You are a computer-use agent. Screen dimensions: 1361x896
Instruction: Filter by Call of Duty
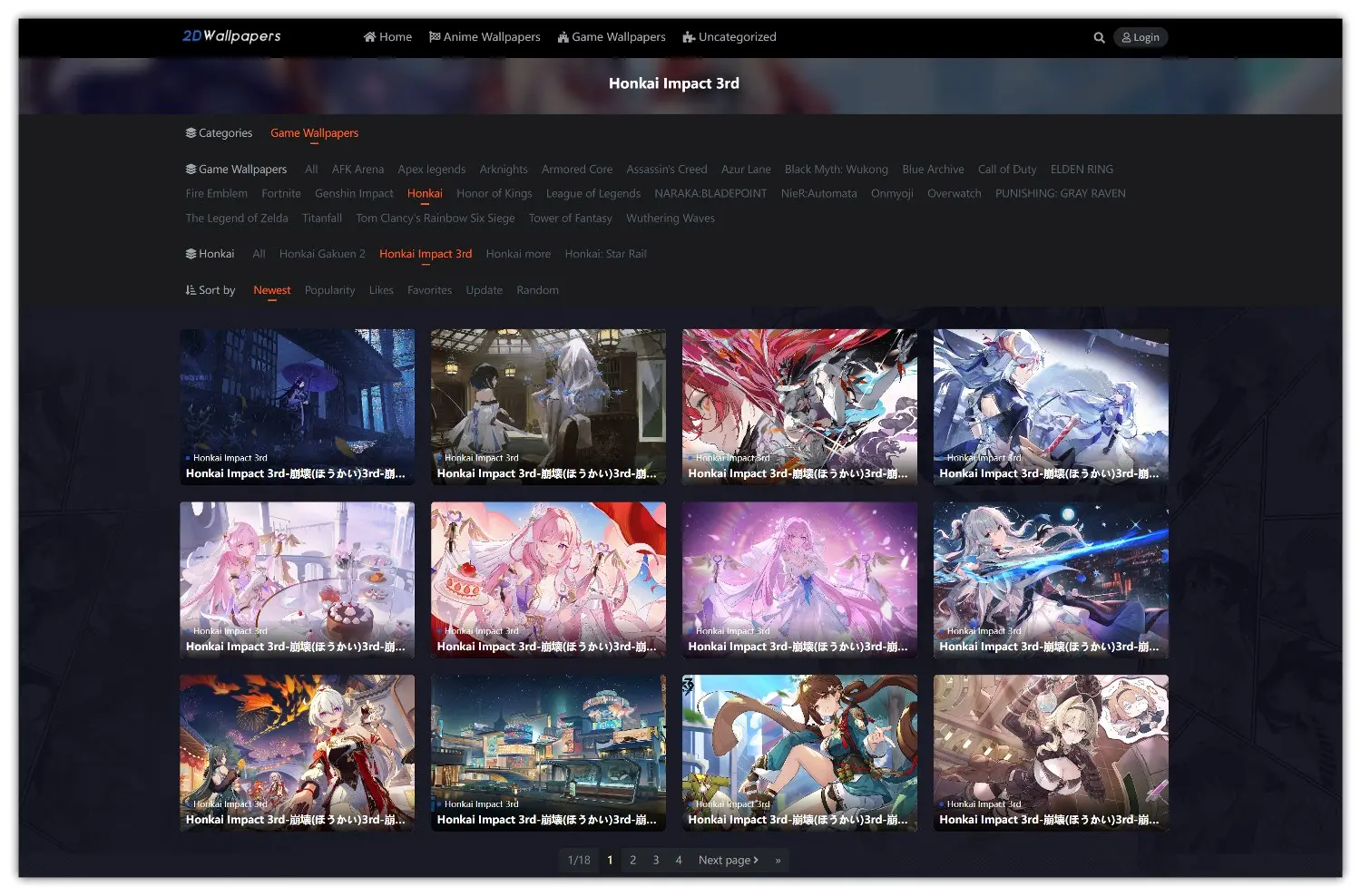tap(1007, 170)
